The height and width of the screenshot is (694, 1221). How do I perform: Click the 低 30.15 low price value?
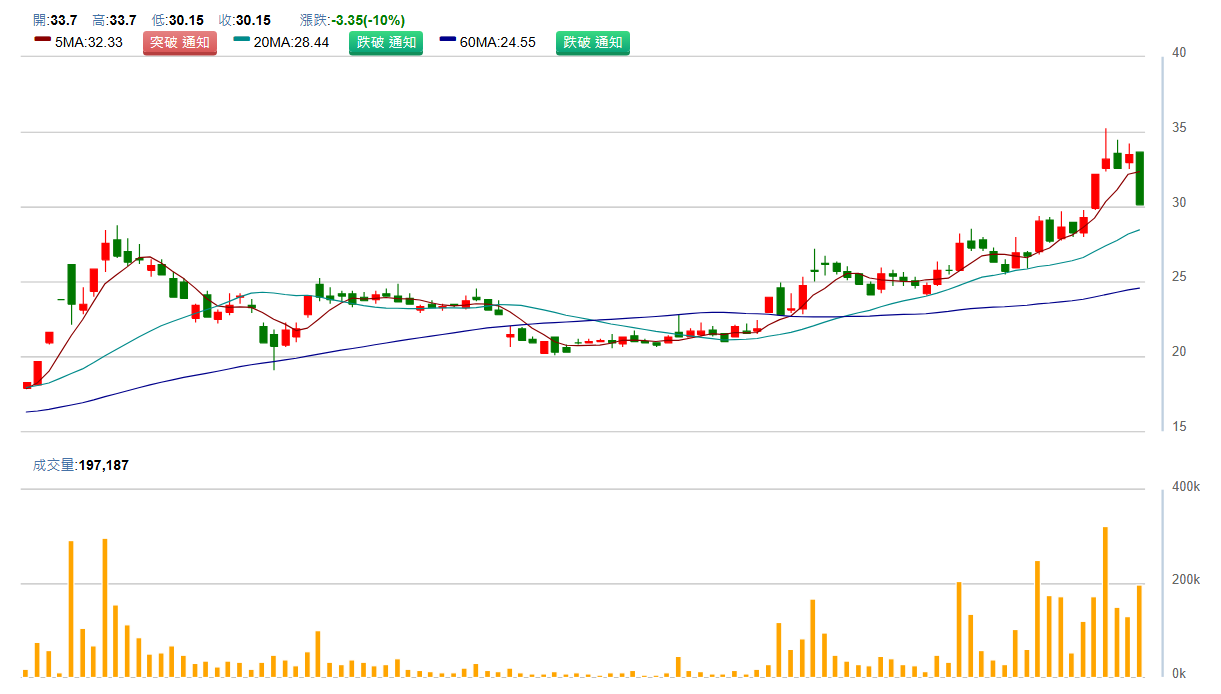point(176,20)
